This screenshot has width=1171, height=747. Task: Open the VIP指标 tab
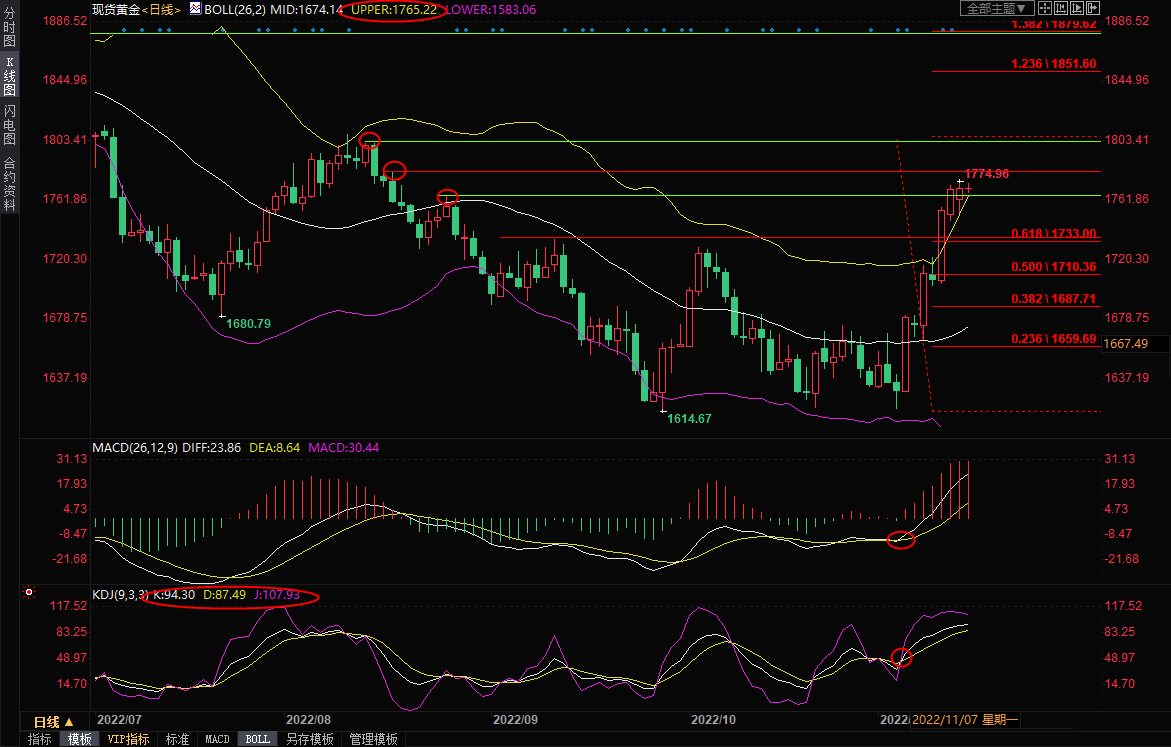pos(128,740)
